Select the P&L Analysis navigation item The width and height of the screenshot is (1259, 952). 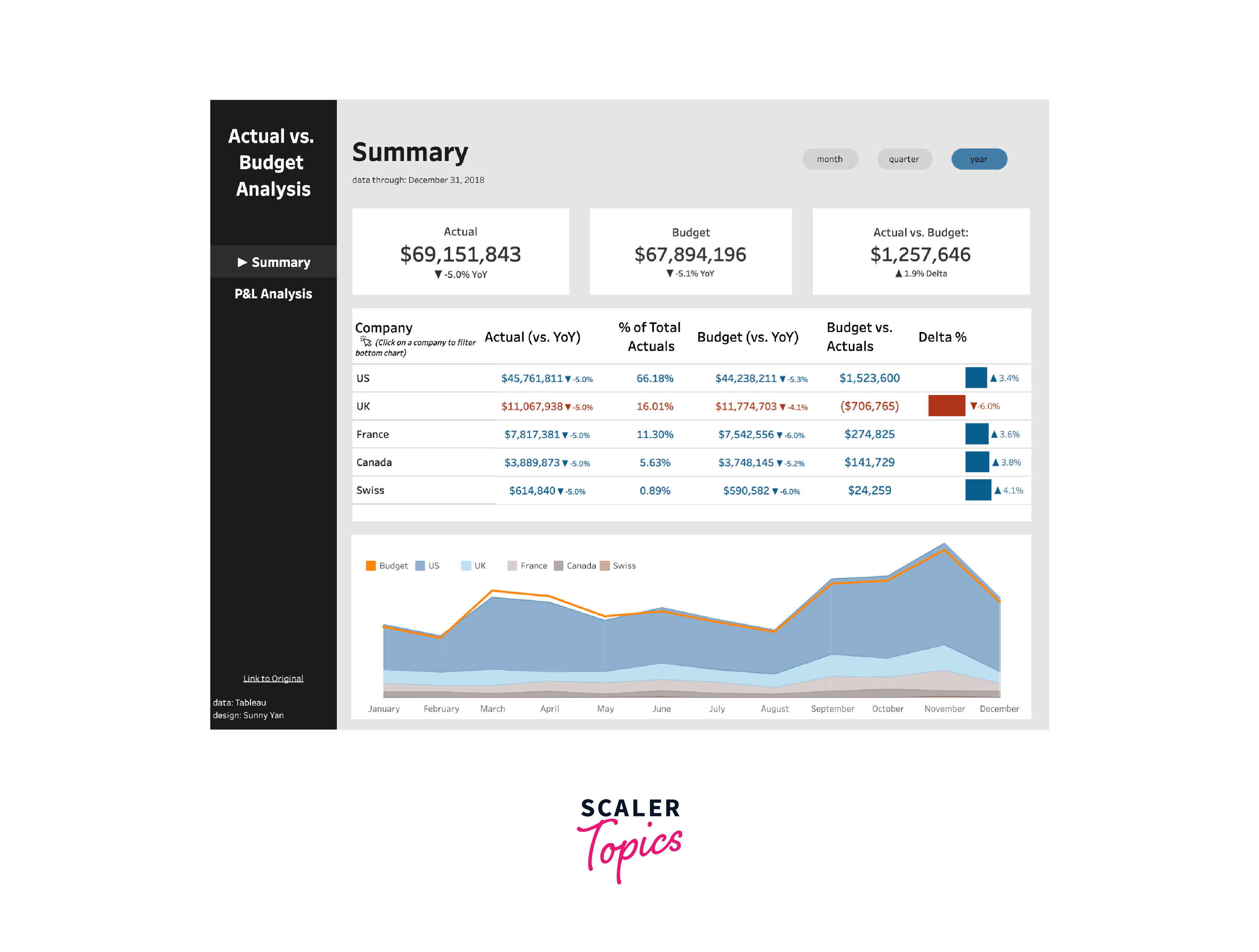click(x=271, y=294)
